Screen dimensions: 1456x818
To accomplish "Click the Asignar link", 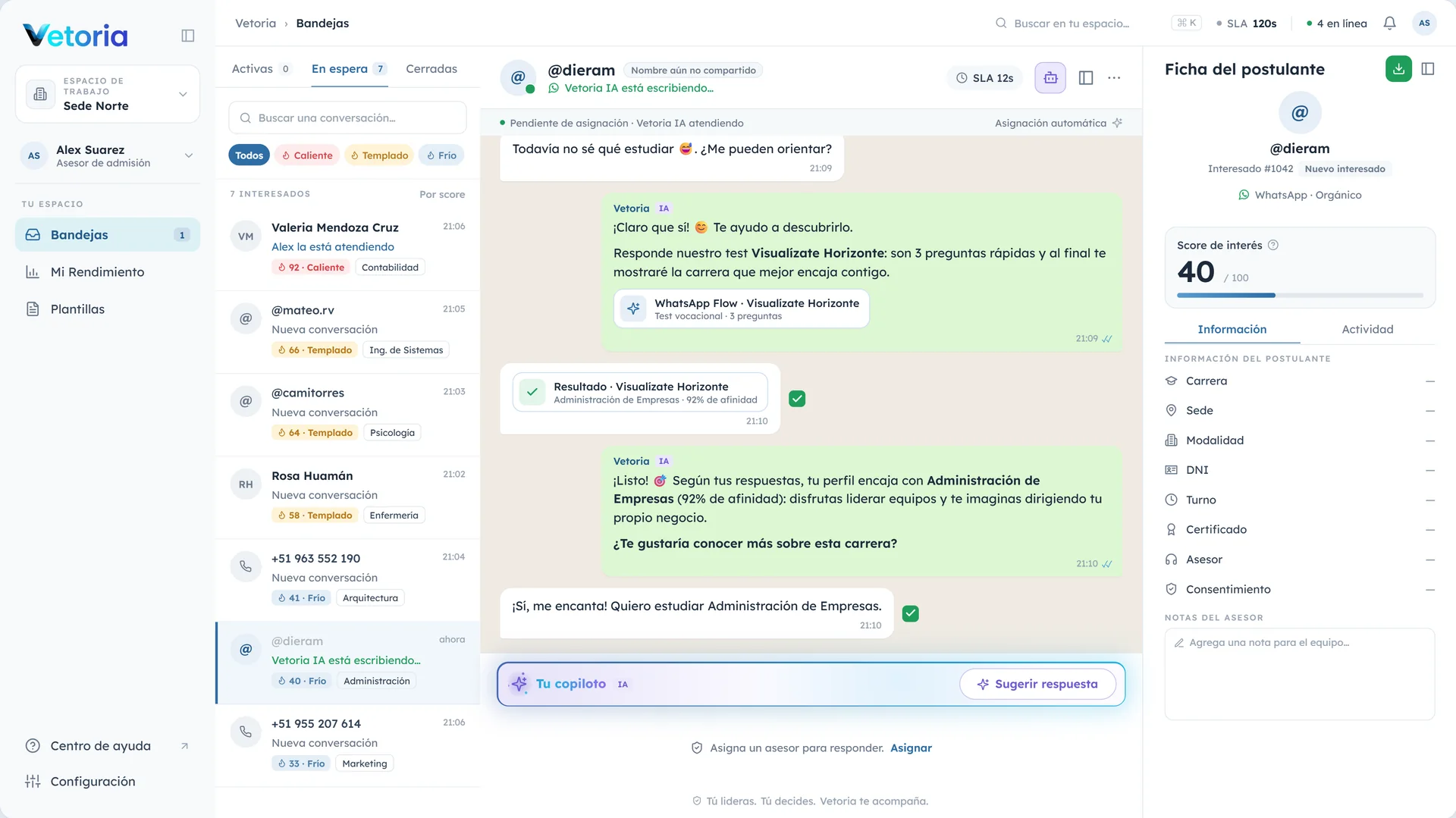I will tap(911, 748).
